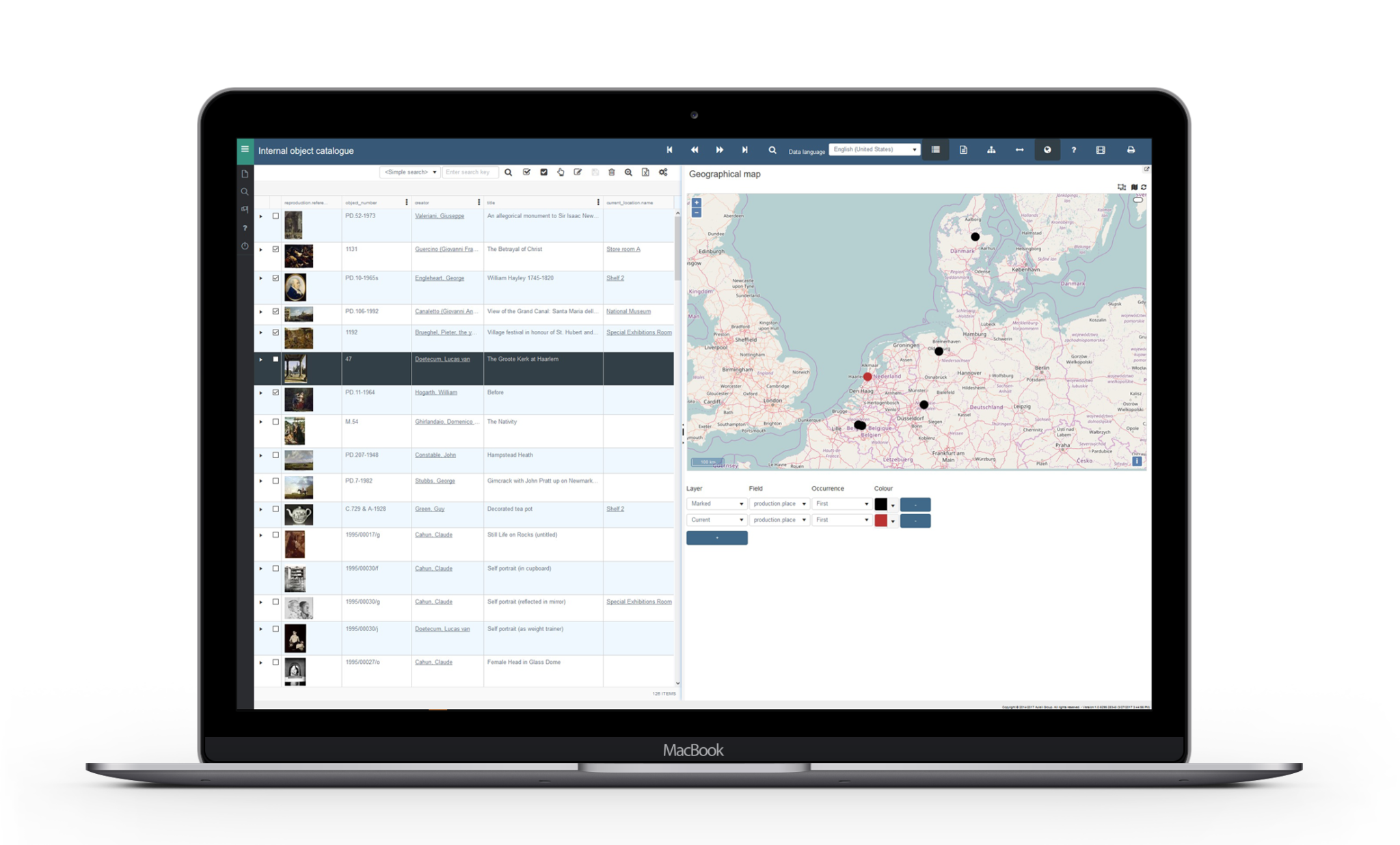The height and width of the screenshot is (845, 1400).
Task: Click the export to Excel icon
Action: coord(645,172)
